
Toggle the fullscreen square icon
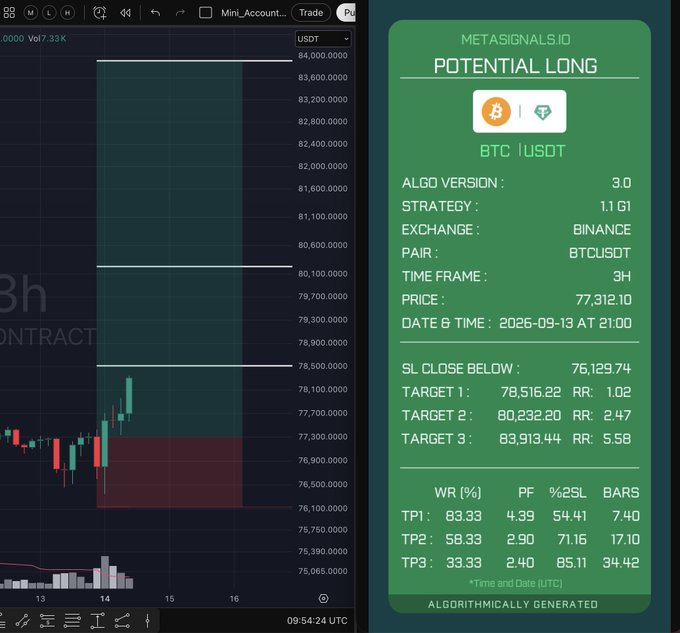click(x=205, y=13)
